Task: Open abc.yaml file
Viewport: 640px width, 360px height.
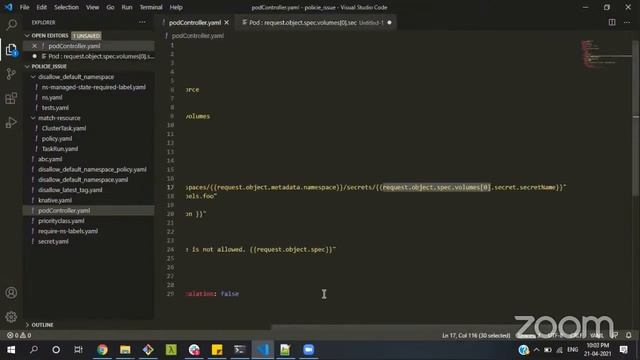Action: (x=50, y=159)
